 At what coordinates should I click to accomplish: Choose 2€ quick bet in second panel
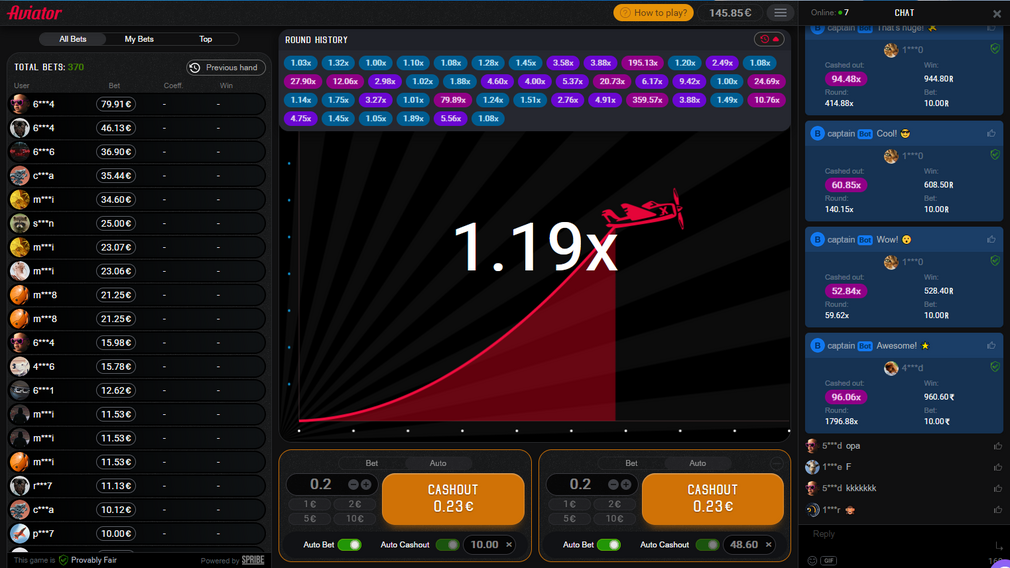click(x=615, y=504)
